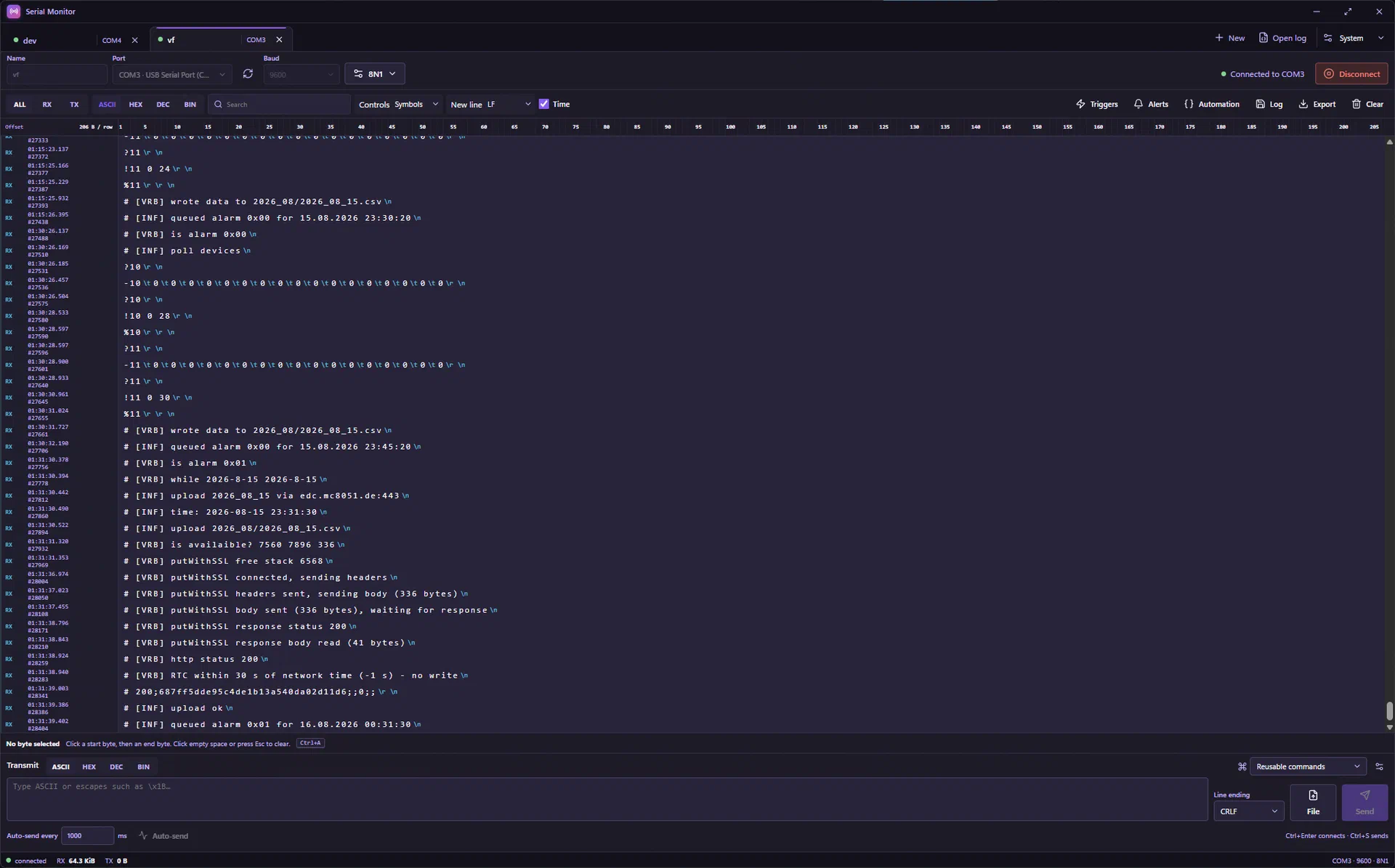Switch to the vf tab
The width and height of the screenshot is (1395, 868).
coord(198,40)
